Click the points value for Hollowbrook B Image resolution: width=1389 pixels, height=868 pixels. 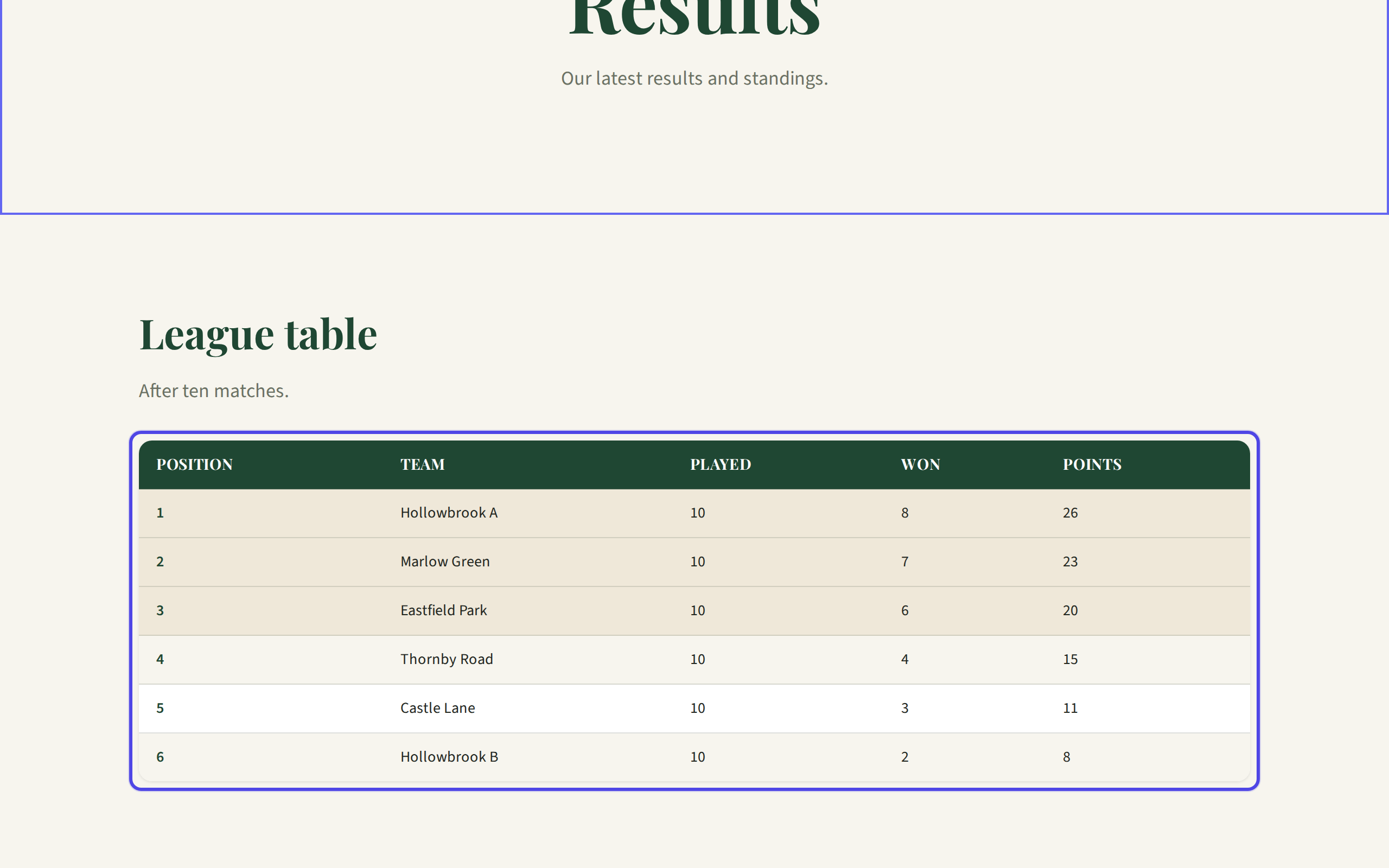[x=1066, y=757]
